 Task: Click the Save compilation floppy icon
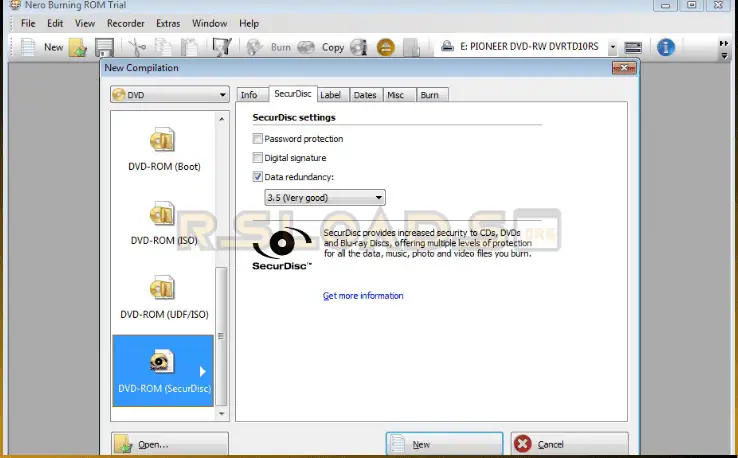tap(104, 47)
